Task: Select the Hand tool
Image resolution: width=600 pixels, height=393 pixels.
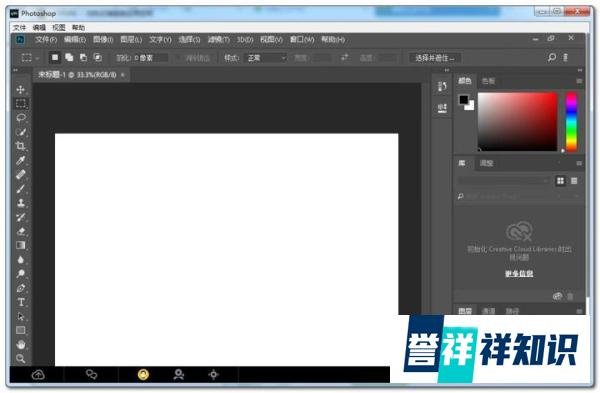Action: tap(21, 344)
